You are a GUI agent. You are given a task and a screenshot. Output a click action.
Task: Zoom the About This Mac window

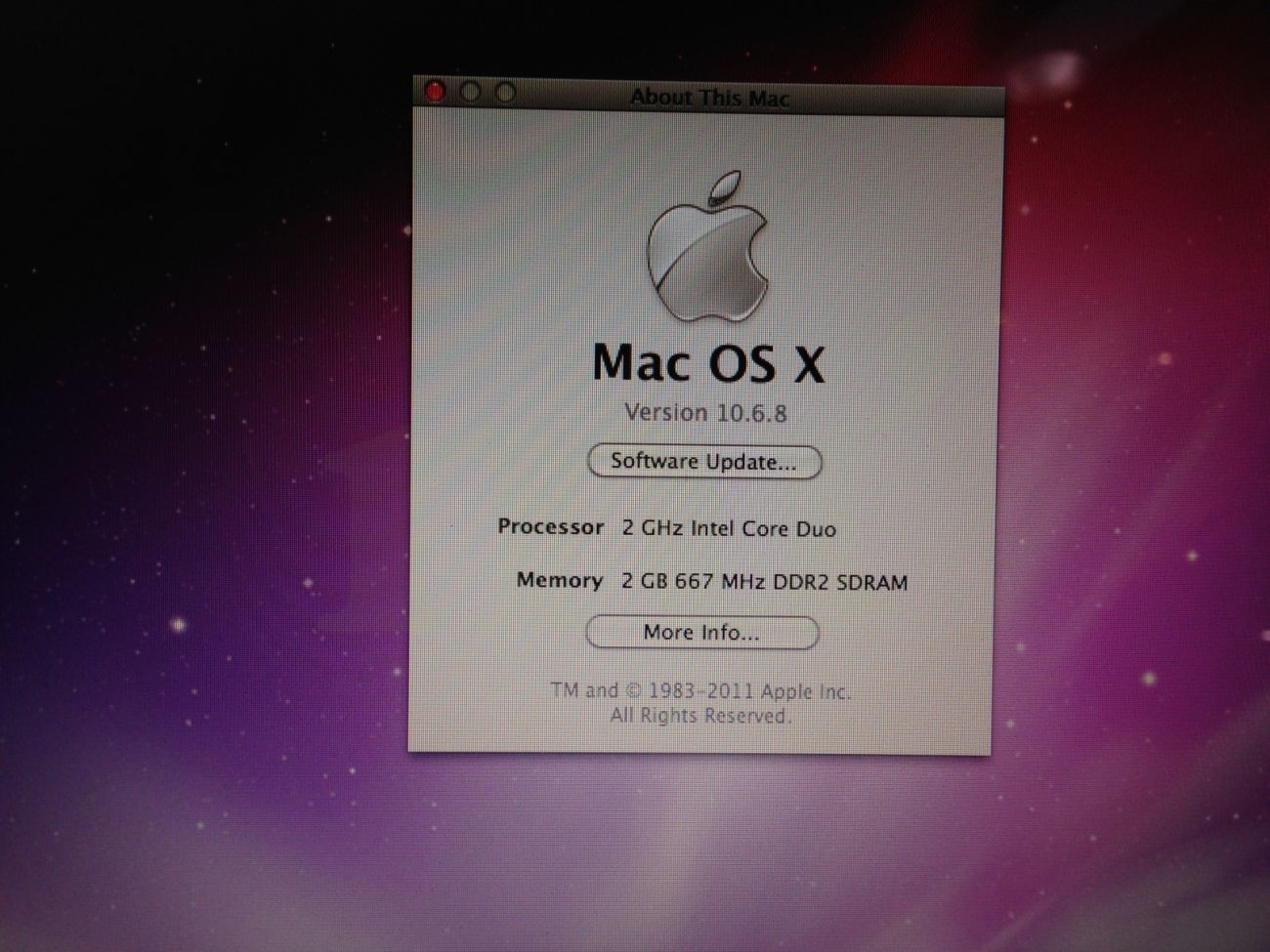coord(505,93)
